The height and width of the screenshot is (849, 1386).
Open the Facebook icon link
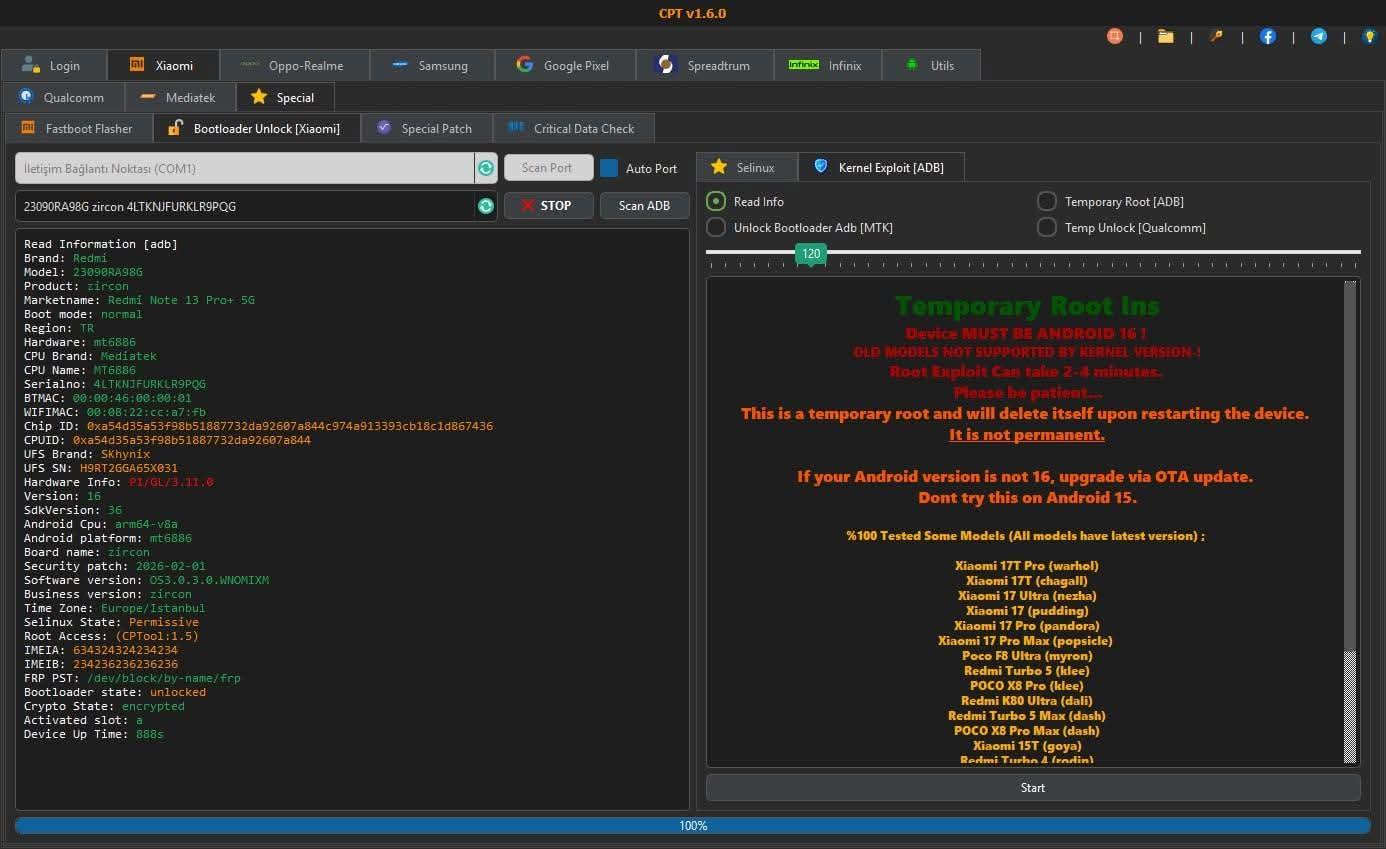[1268, 36]
